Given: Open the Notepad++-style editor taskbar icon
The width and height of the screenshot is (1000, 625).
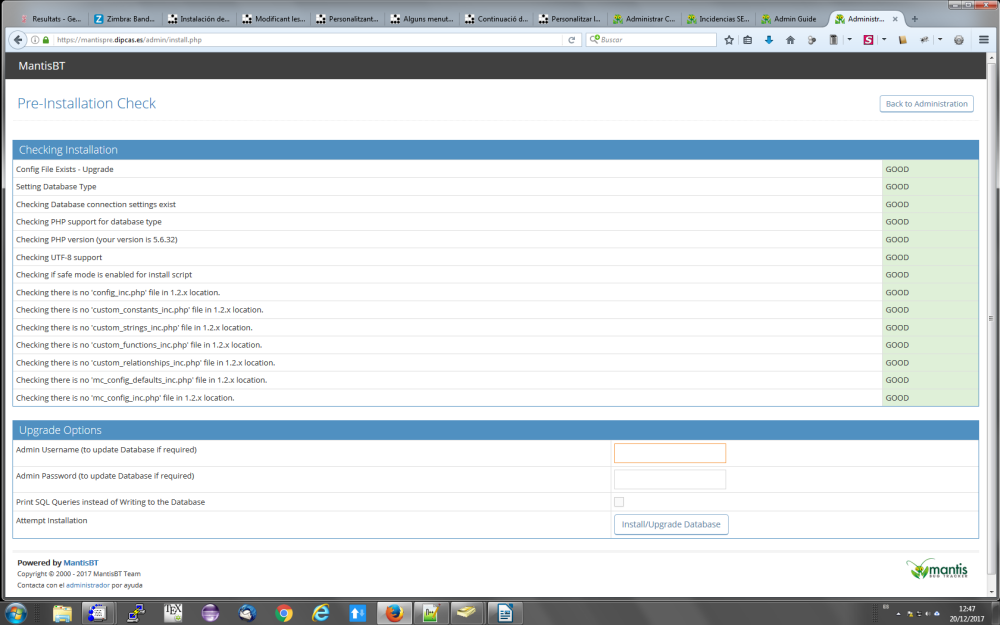Looking at the screenshot, I should click(x=431, y=613).
